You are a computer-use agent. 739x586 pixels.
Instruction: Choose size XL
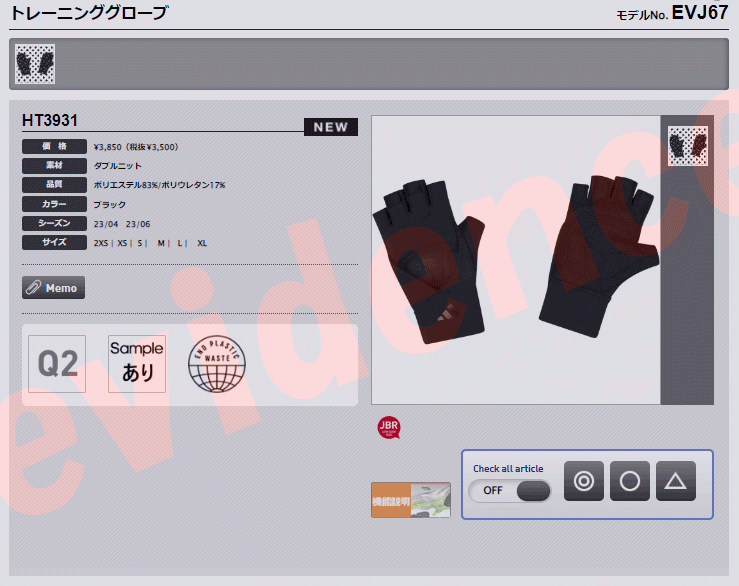[202, 243]
